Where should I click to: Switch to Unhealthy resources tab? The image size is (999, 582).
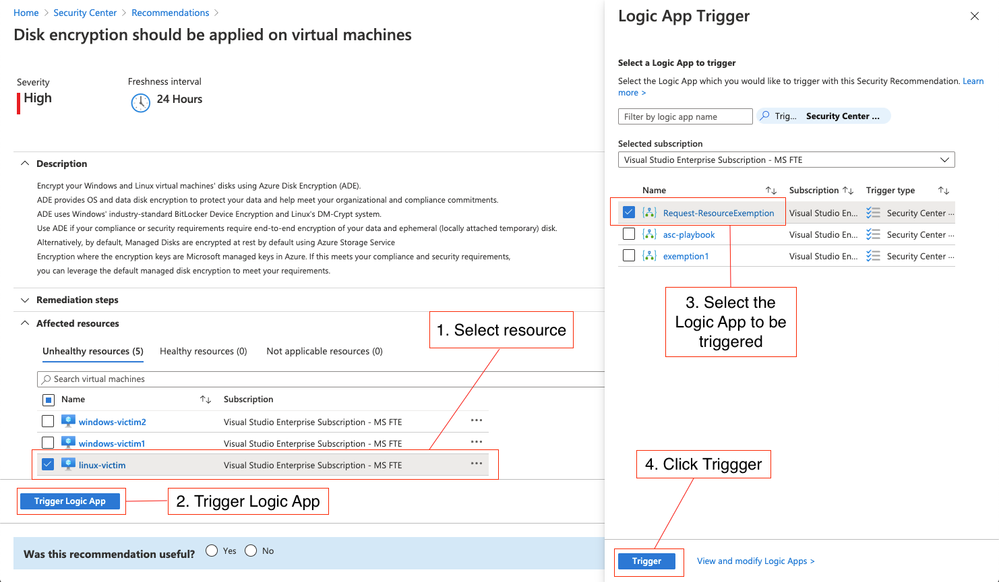point(93,351)
